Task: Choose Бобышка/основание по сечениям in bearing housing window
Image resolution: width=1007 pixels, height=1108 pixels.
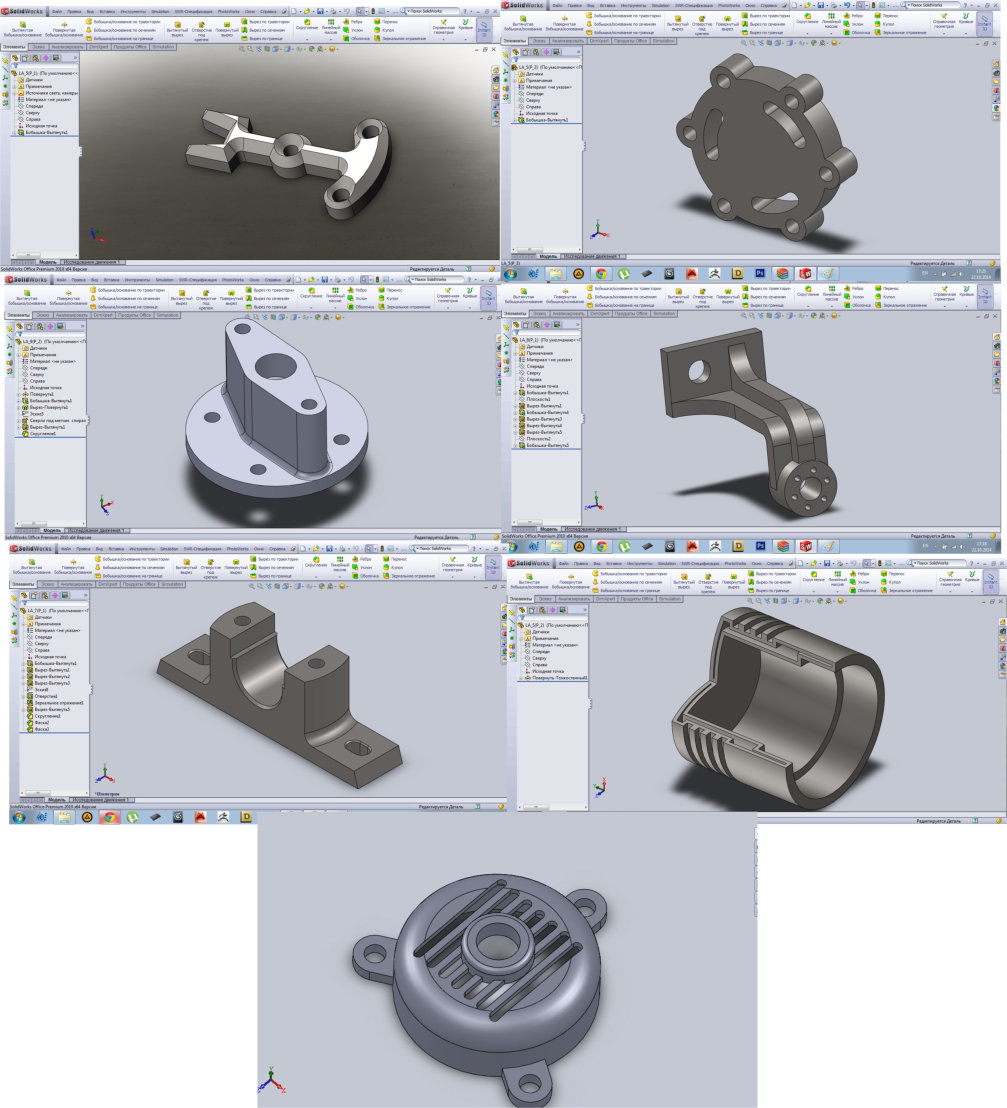Action: (x=129, y=567)
